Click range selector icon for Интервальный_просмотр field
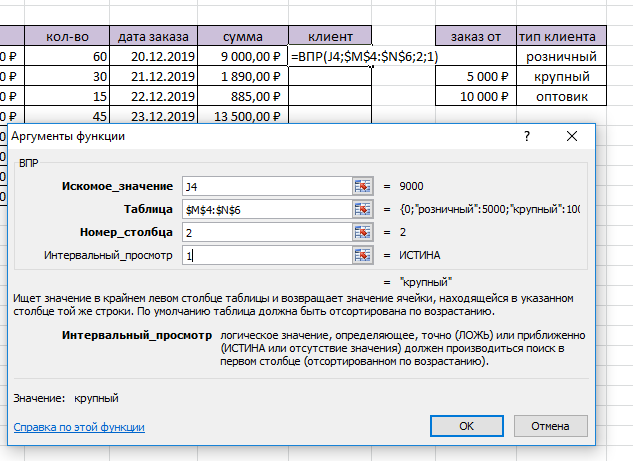The image size is (633, 461). click(363, 255)
